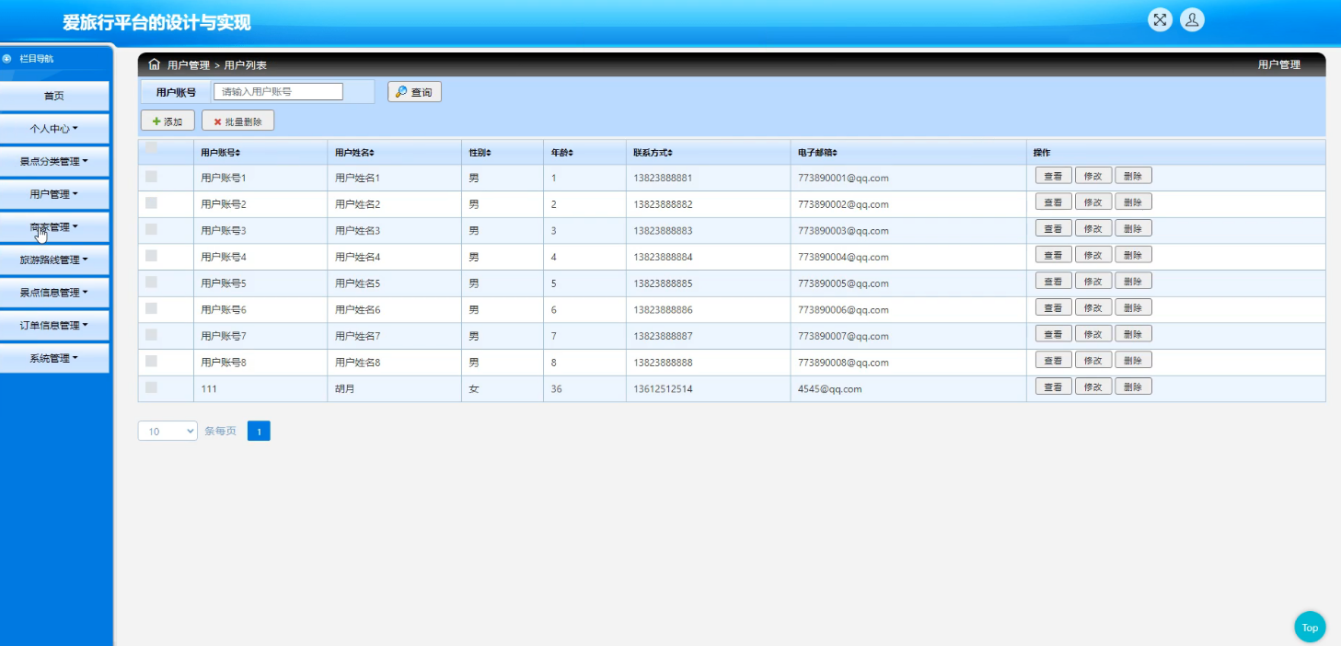Click 删除 for 用户账号3 row
The image size is (1341, 646).
(1133, 228)
